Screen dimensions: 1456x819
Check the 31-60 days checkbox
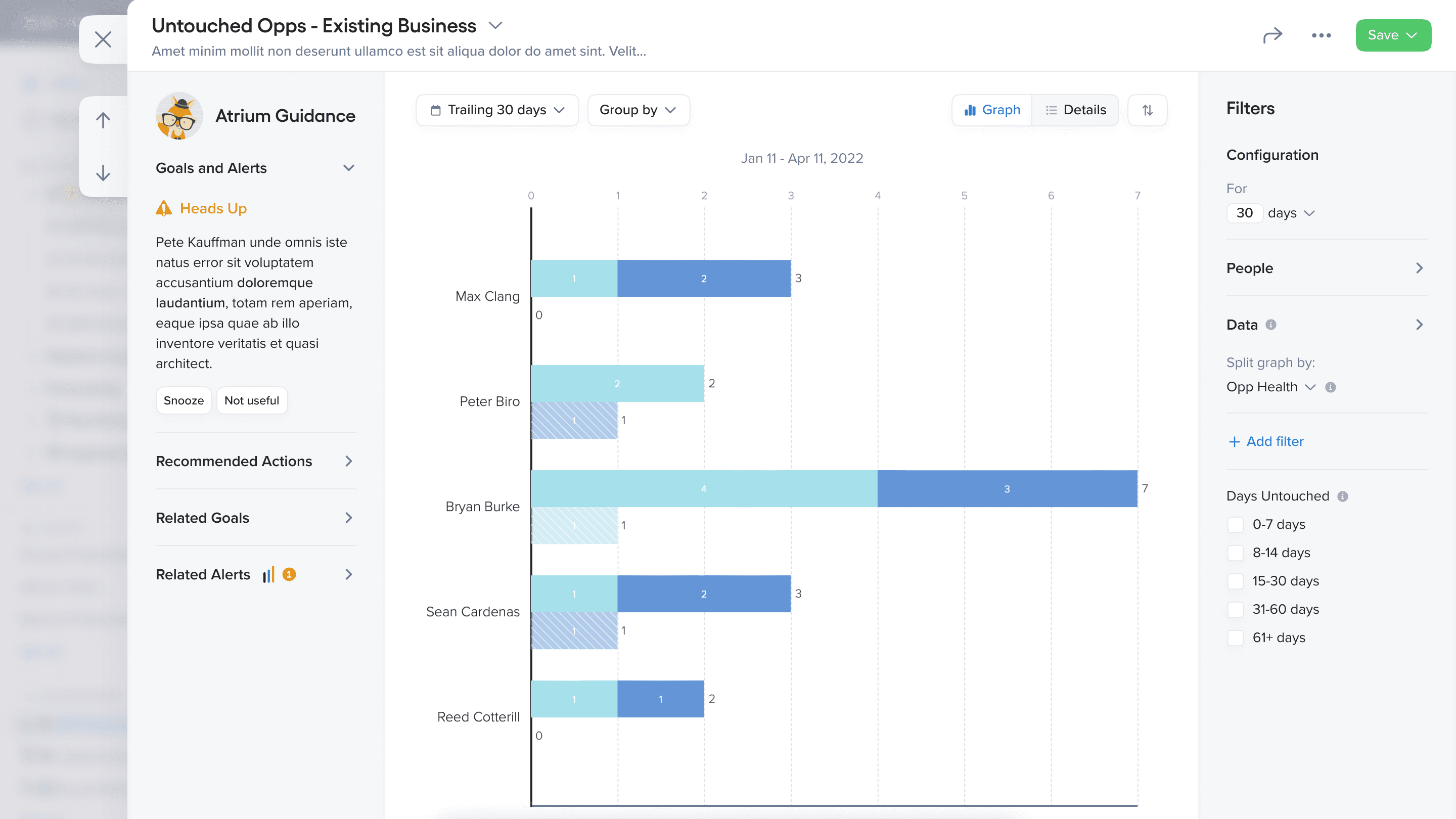click(x=1236, y=609)
